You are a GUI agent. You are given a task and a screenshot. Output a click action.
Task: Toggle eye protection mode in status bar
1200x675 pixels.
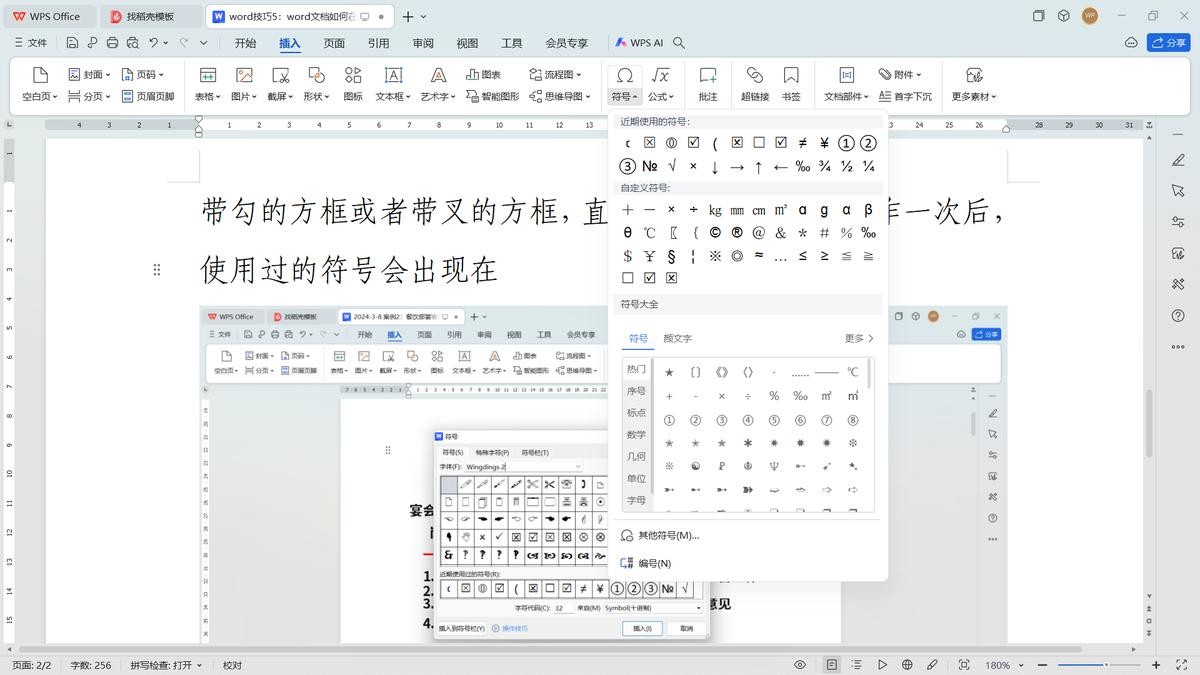point(800,665)
